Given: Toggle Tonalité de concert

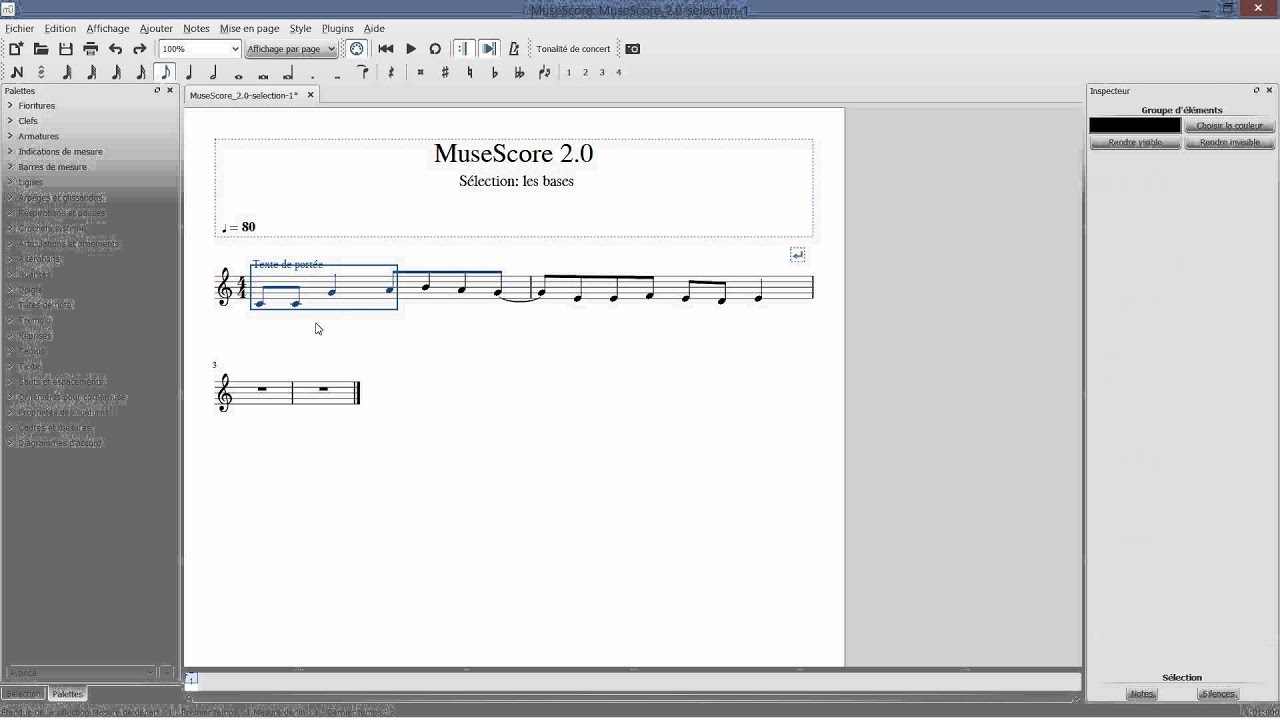Looking at the screenshot, I should [x=573, y=49].
